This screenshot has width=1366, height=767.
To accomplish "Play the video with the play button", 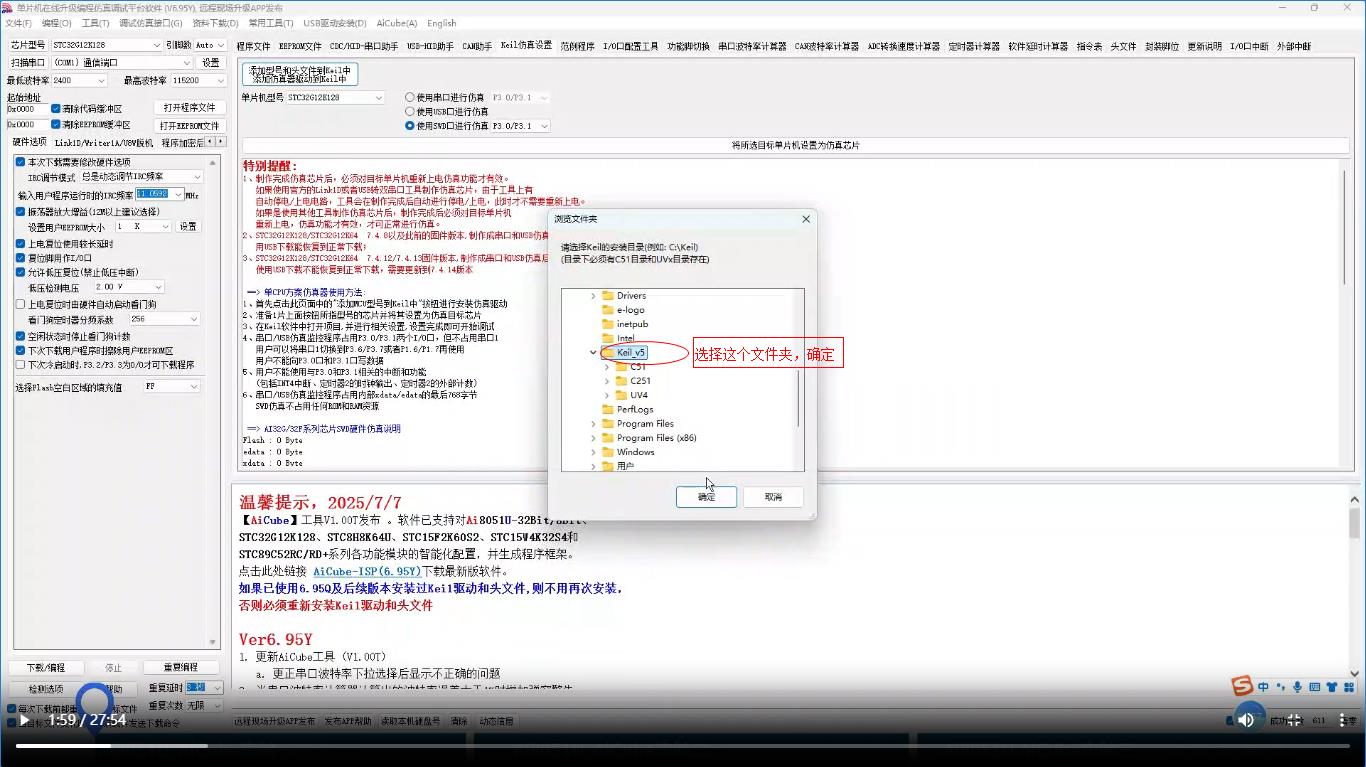I will (x=25, y=720).
